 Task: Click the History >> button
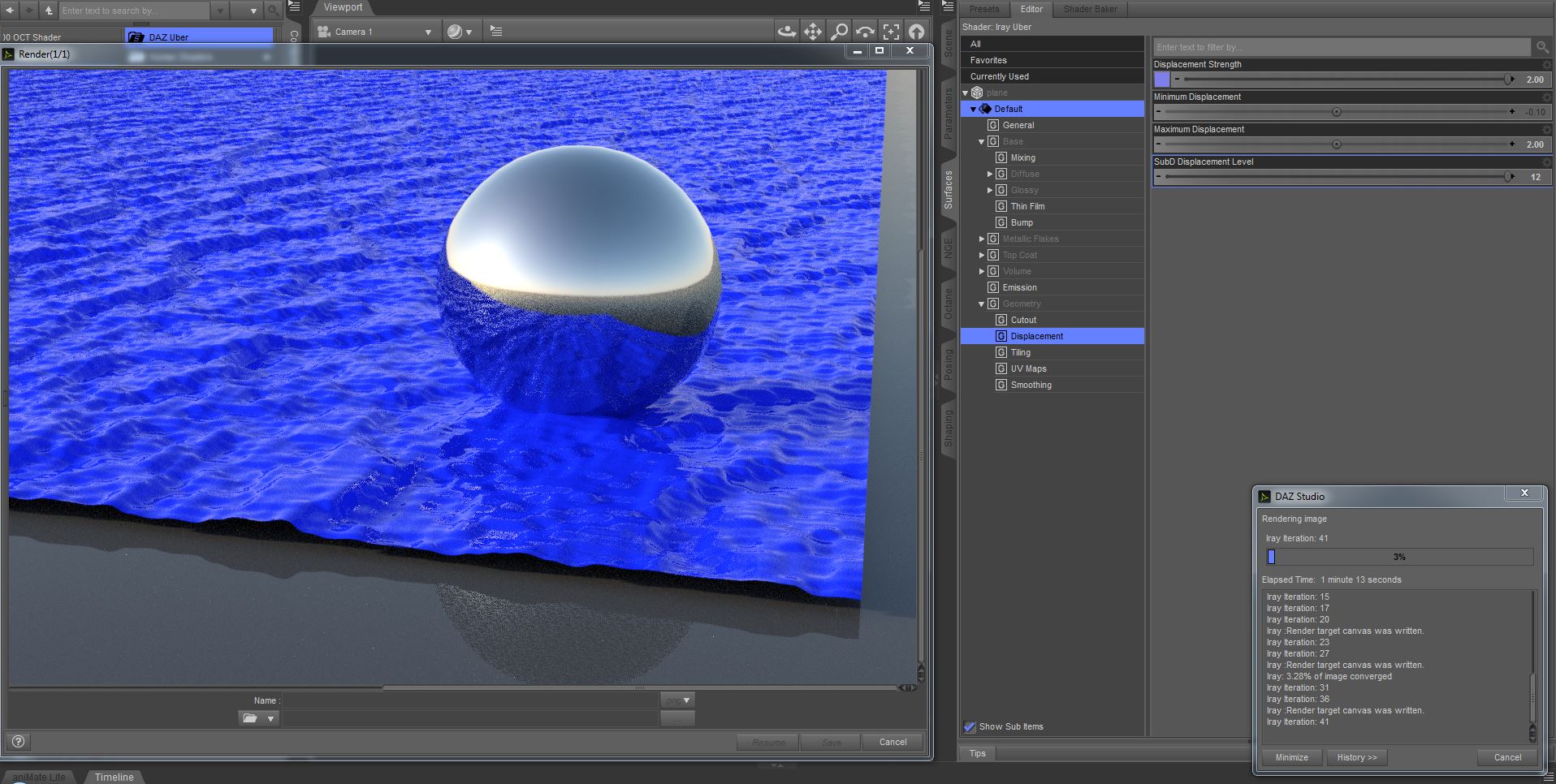click(1357, 757)
